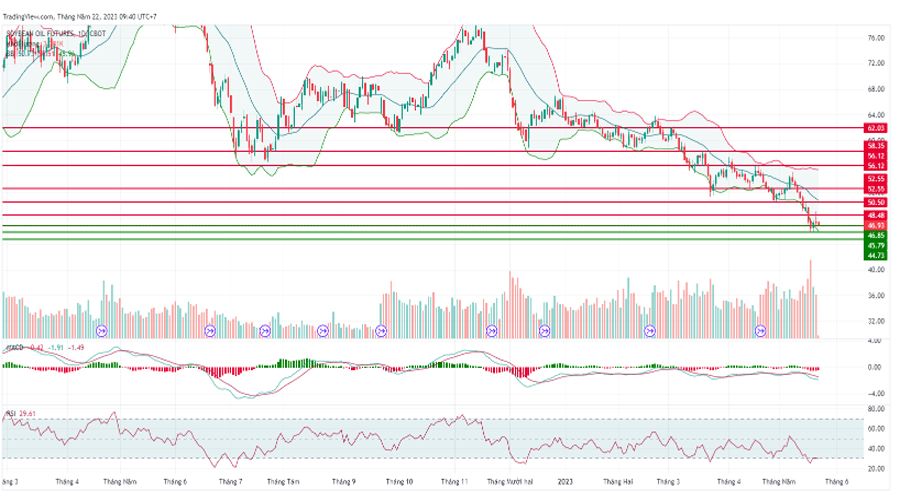
Task: Click the rollover marker just before Tháng 9
Action: (323, 329)
